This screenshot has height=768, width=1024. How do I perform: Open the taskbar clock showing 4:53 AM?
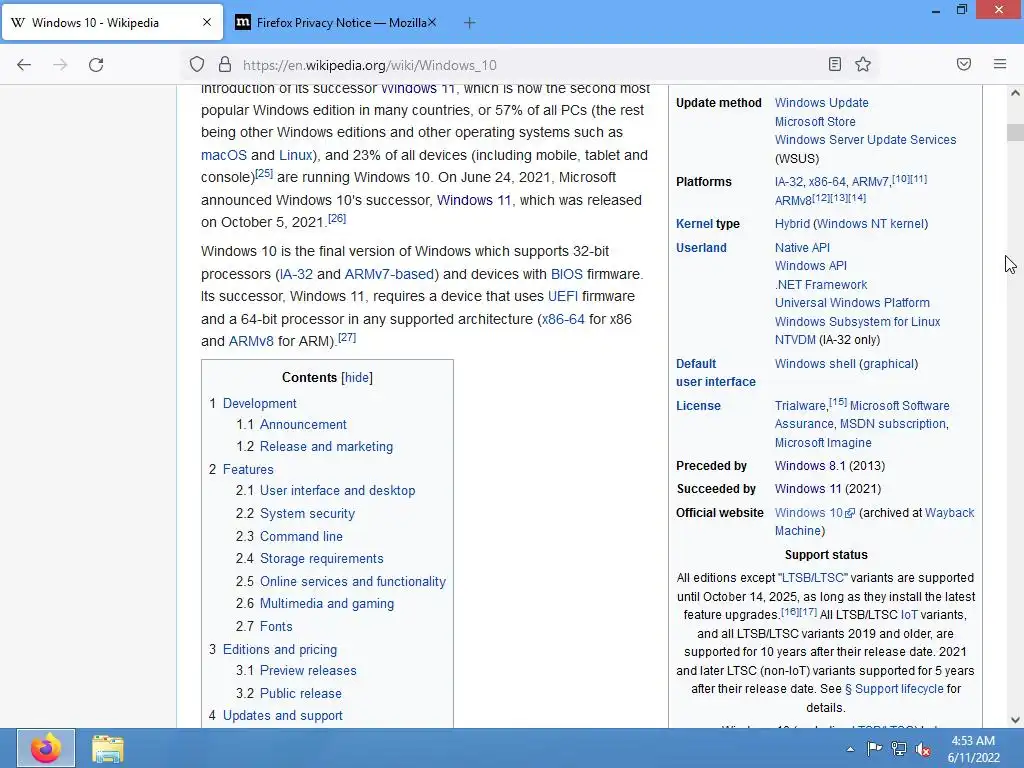973,749
